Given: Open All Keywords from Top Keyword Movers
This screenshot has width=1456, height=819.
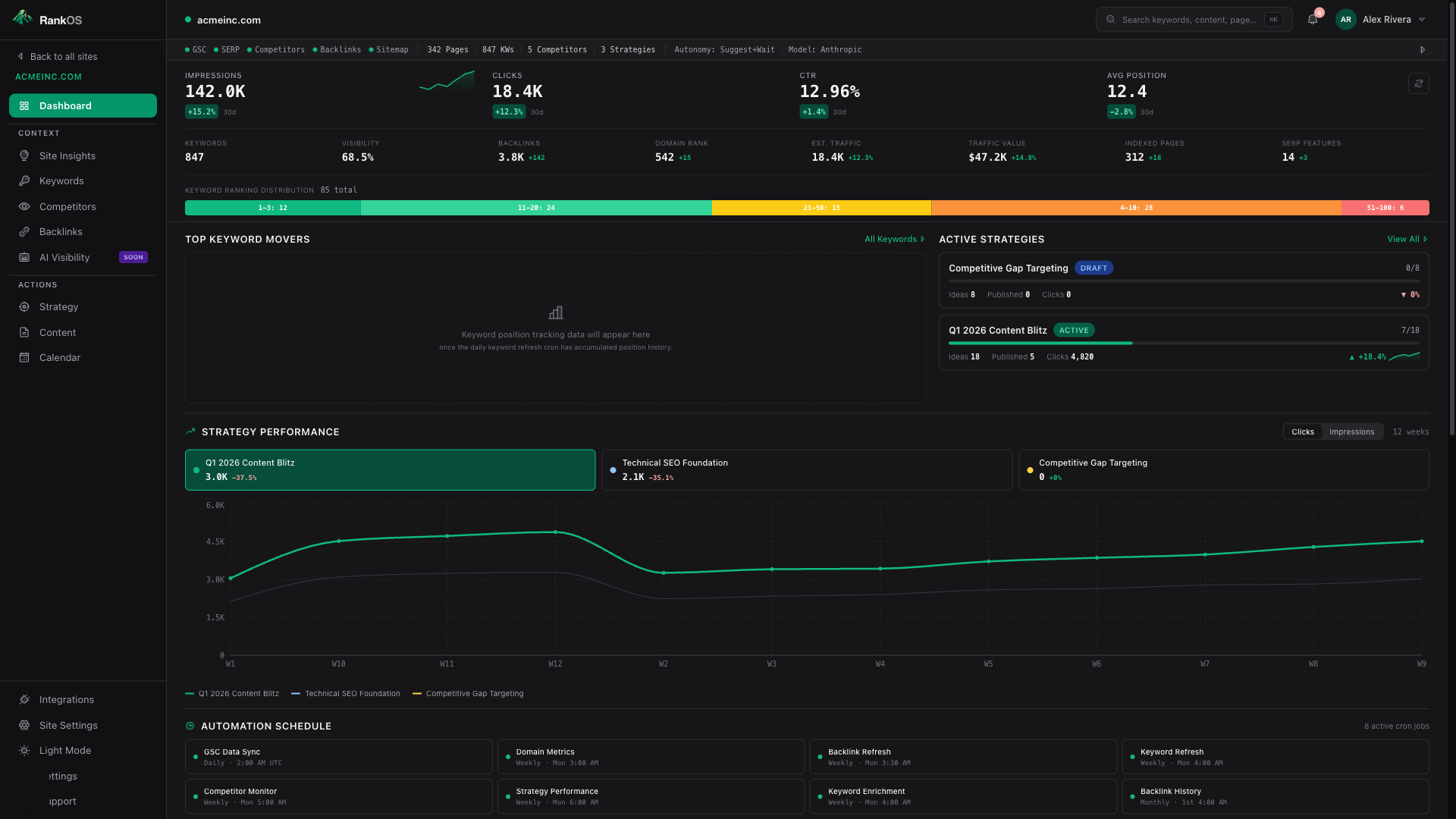Looking at the screenshot, I should click(894, 239).
